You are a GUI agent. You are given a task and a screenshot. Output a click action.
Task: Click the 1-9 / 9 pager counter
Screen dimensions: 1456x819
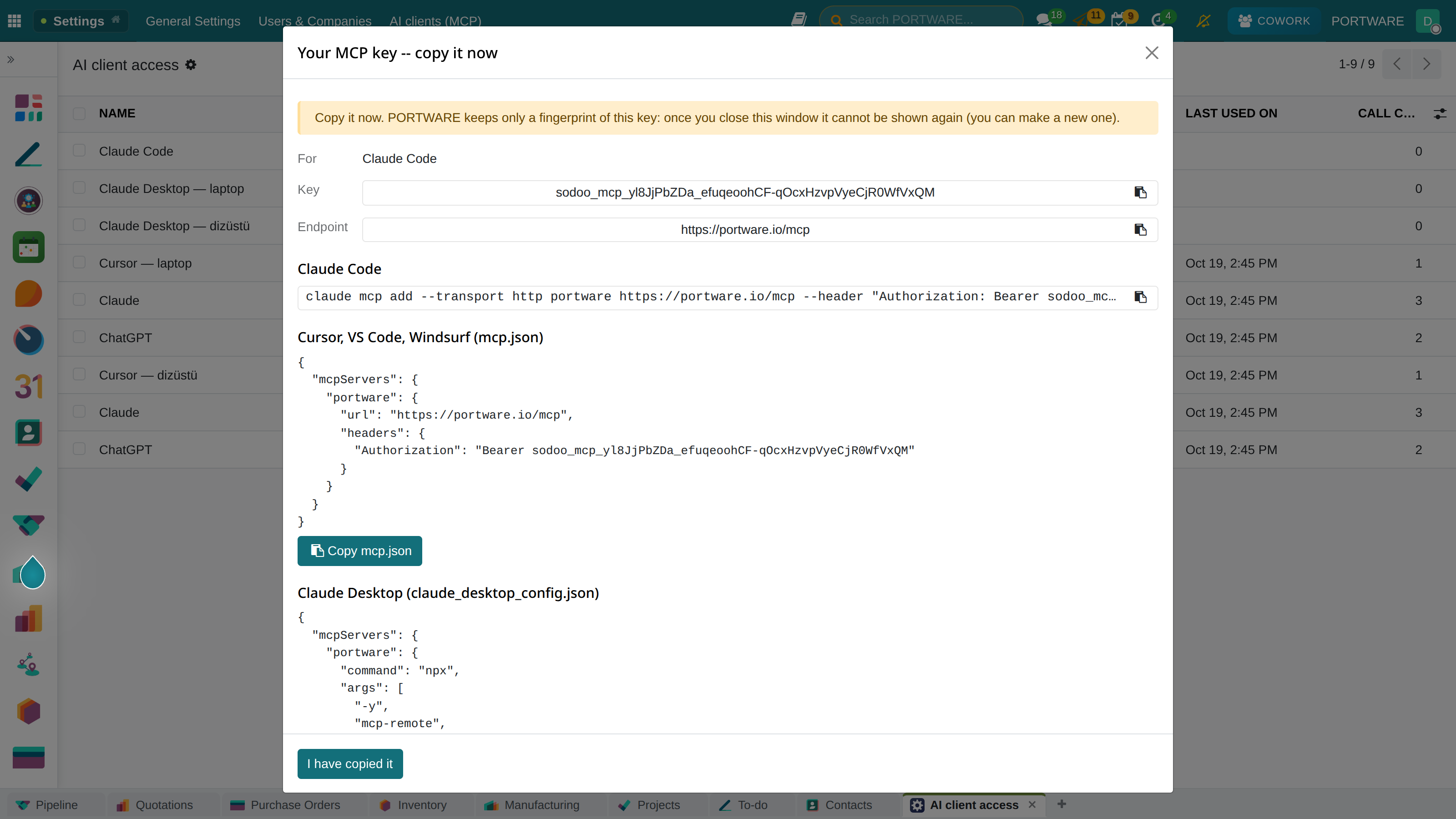click(x=1356, y=64)
